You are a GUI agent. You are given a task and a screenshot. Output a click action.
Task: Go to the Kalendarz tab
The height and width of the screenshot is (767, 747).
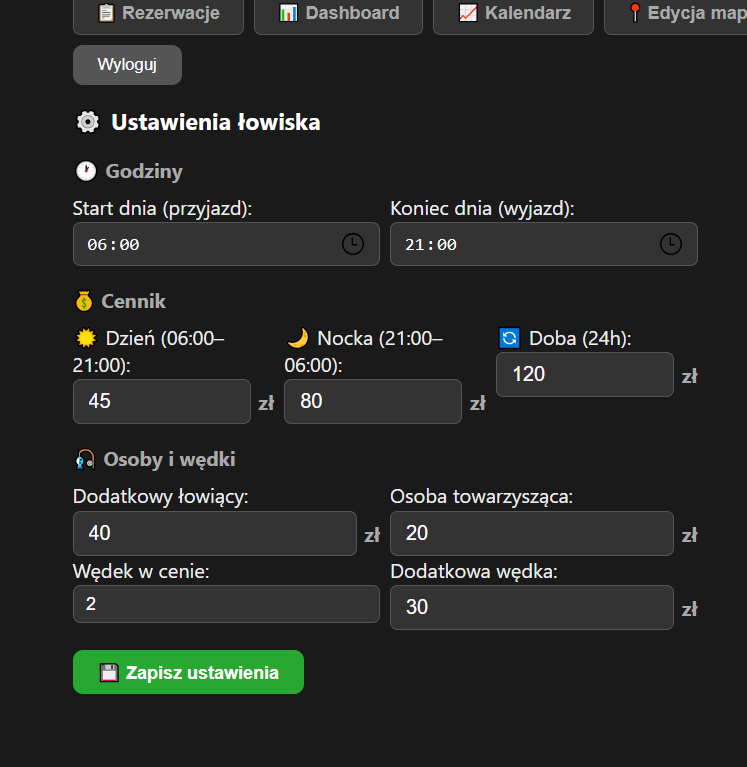click(513, 15)
